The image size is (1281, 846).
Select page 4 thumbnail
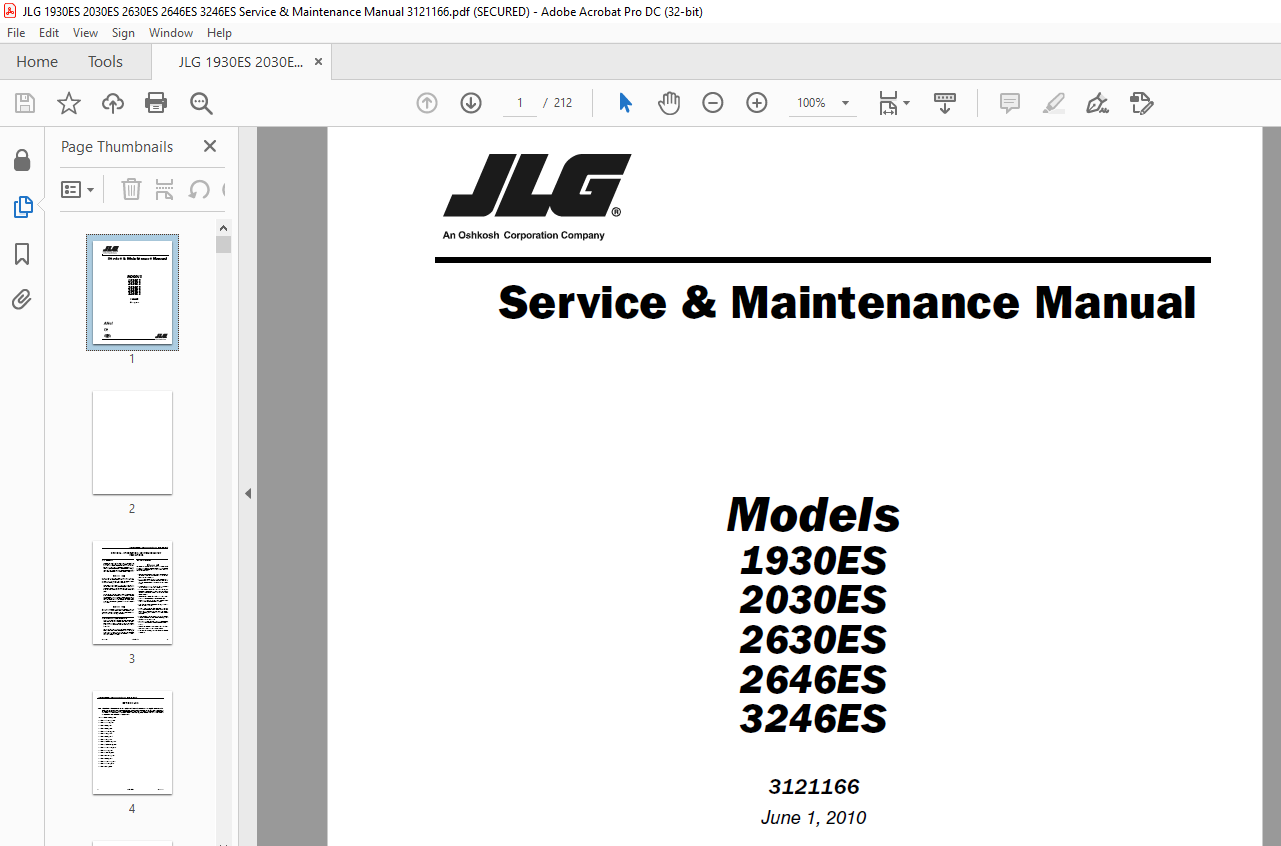(x=132, y=742)
